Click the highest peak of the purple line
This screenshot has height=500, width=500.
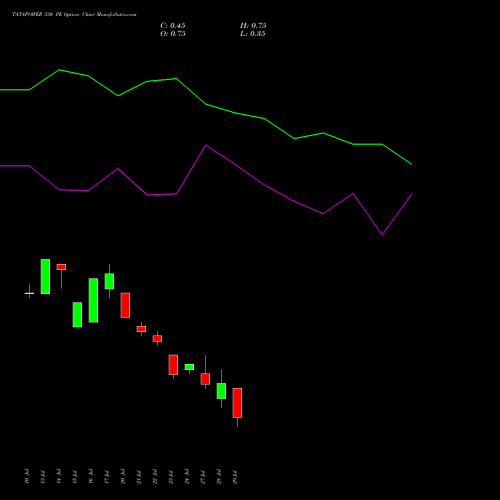coord(206,145)
